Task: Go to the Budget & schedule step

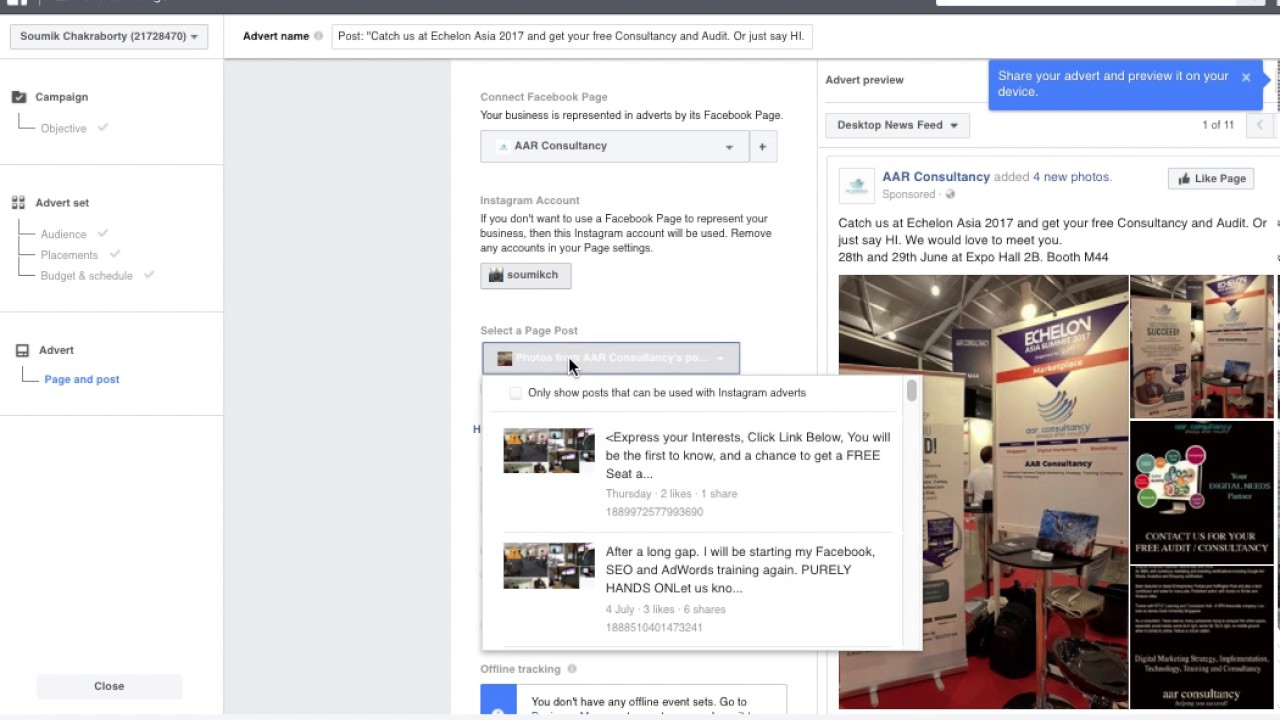Action: tap(87, 276)
